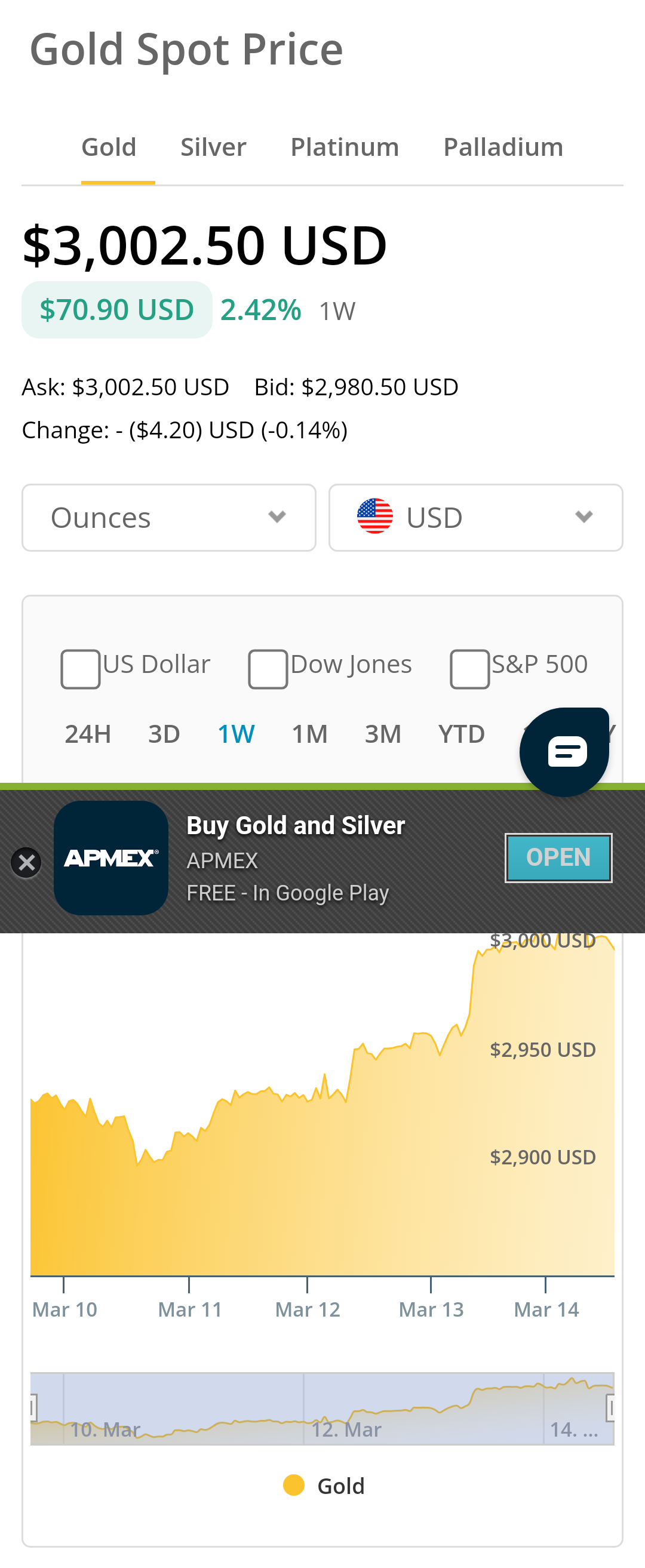Check the Dow Jones comparison box
The image size is (645, 1568).
click(x=268, y=669)
